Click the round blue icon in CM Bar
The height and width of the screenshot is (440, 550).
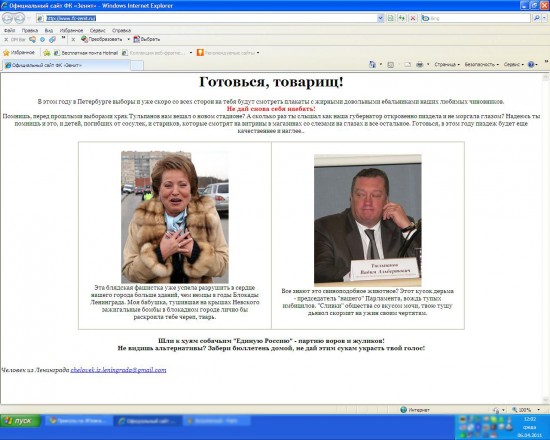pos(42,40)
